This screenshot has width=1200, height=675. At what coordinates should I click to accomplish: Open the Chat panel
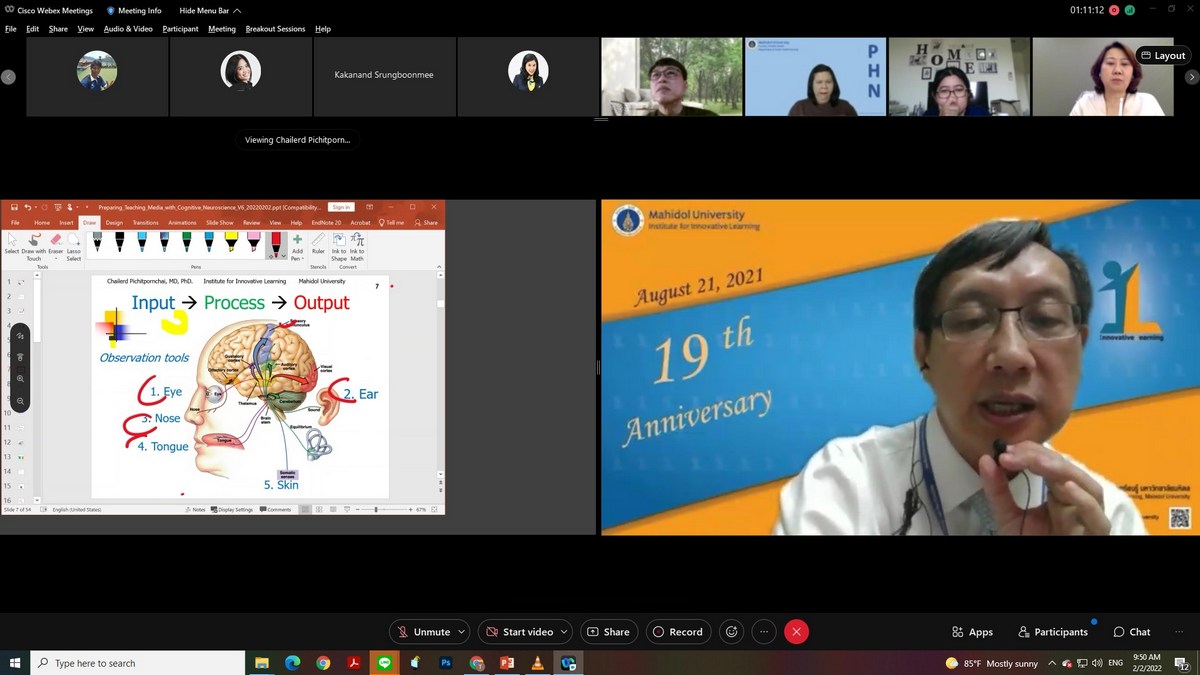tap(1132, 632)
